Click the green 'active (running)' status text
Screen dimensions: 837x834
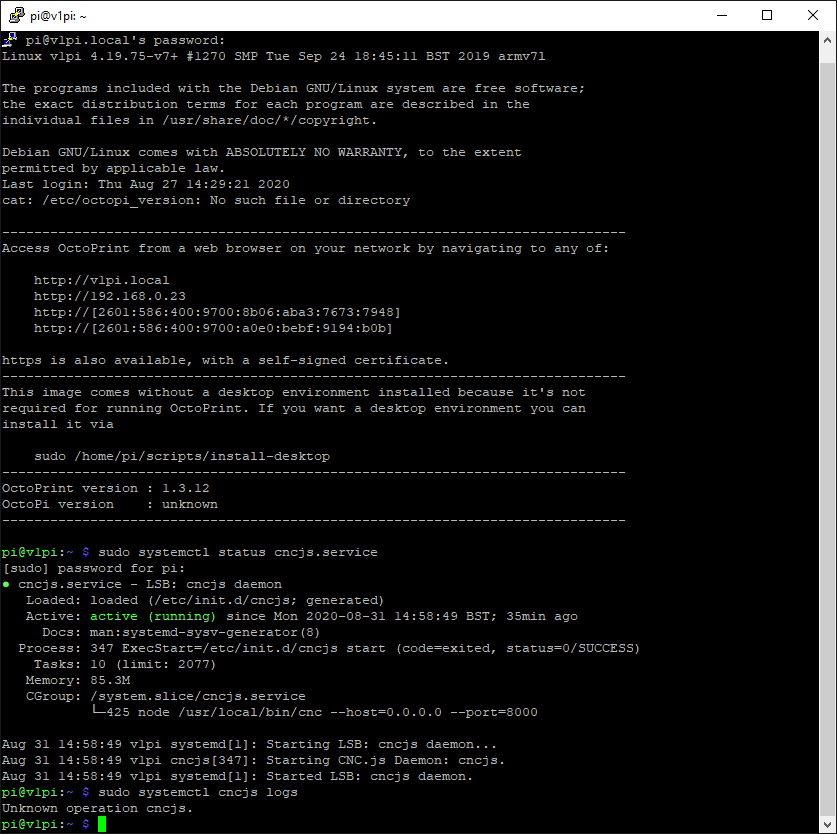point(153,617)
